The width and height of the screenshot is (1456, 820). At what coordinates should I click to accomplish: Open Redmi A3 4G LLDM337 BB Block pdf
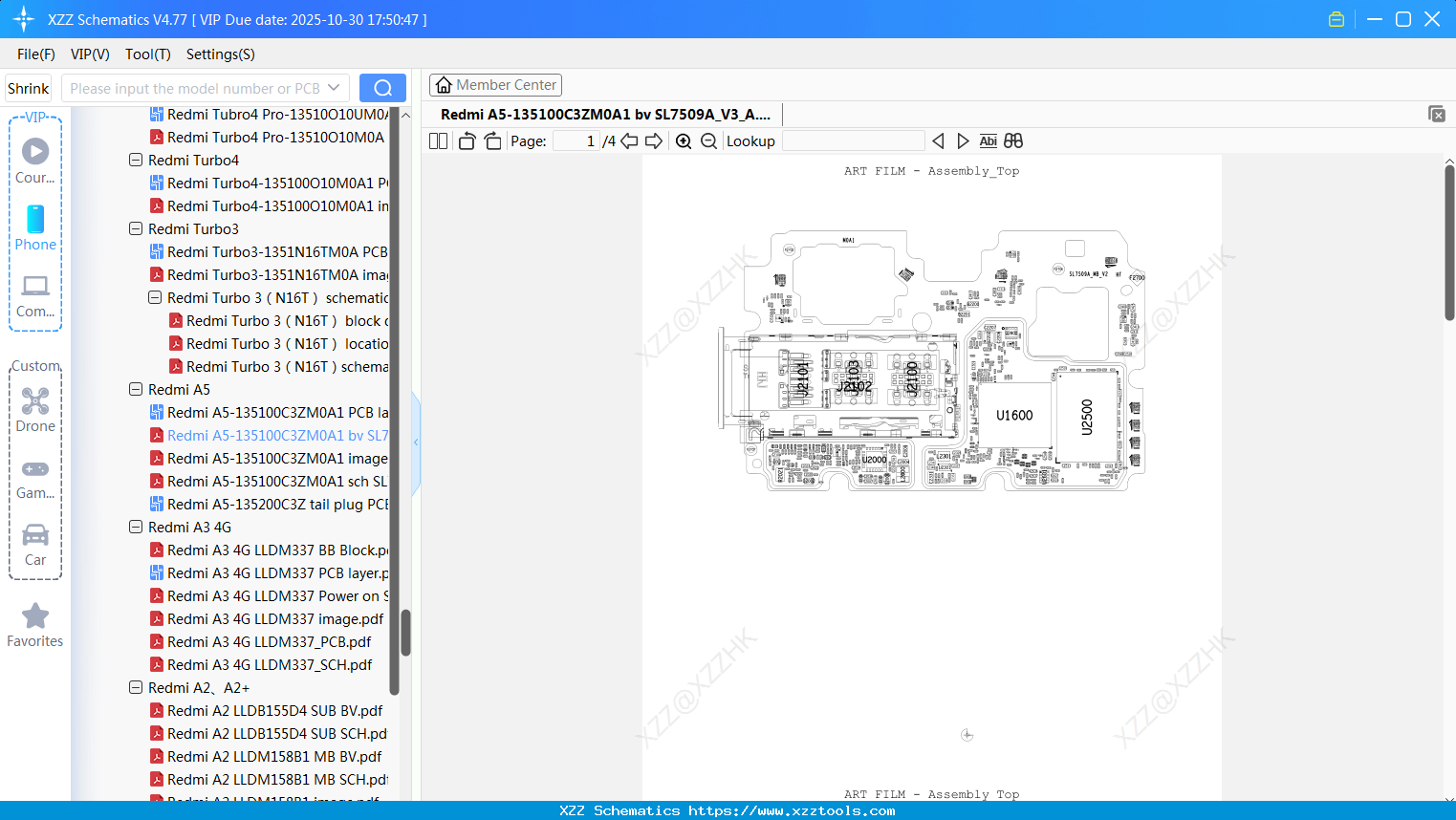coord(270,550)
